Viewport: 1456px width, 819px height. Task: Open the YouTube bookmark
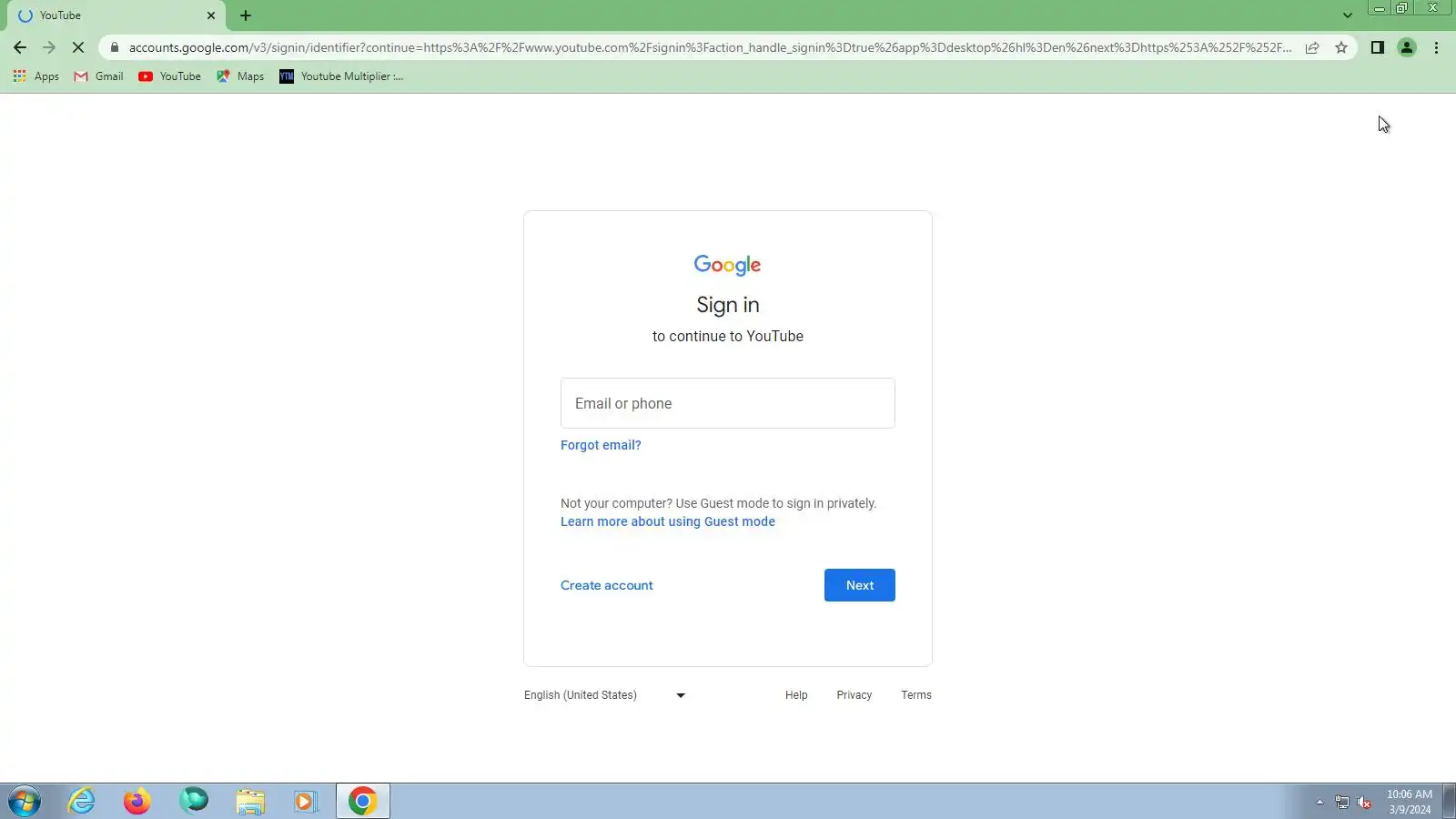pos(170,76)
